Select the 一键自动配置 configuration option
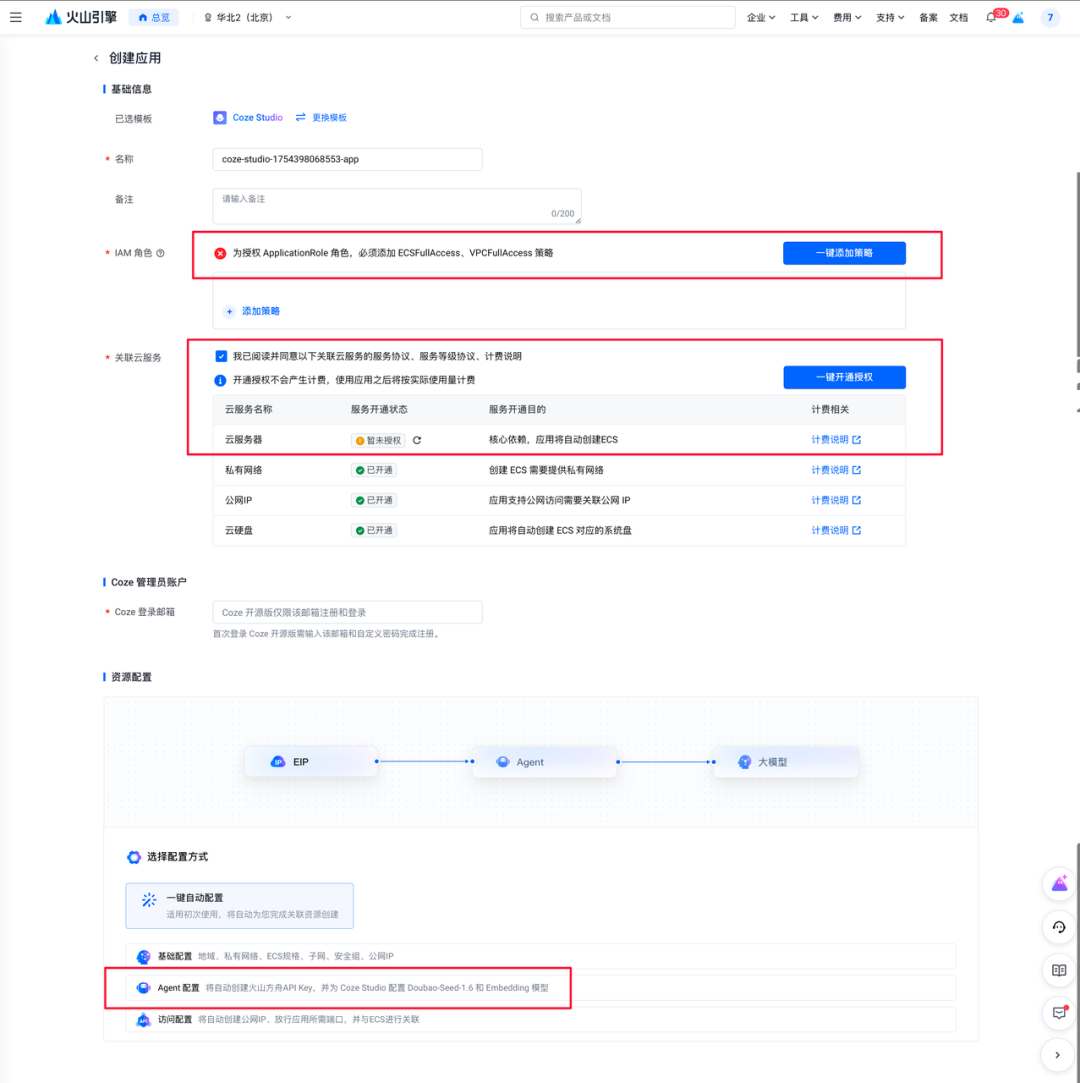 tap(240, 905)
